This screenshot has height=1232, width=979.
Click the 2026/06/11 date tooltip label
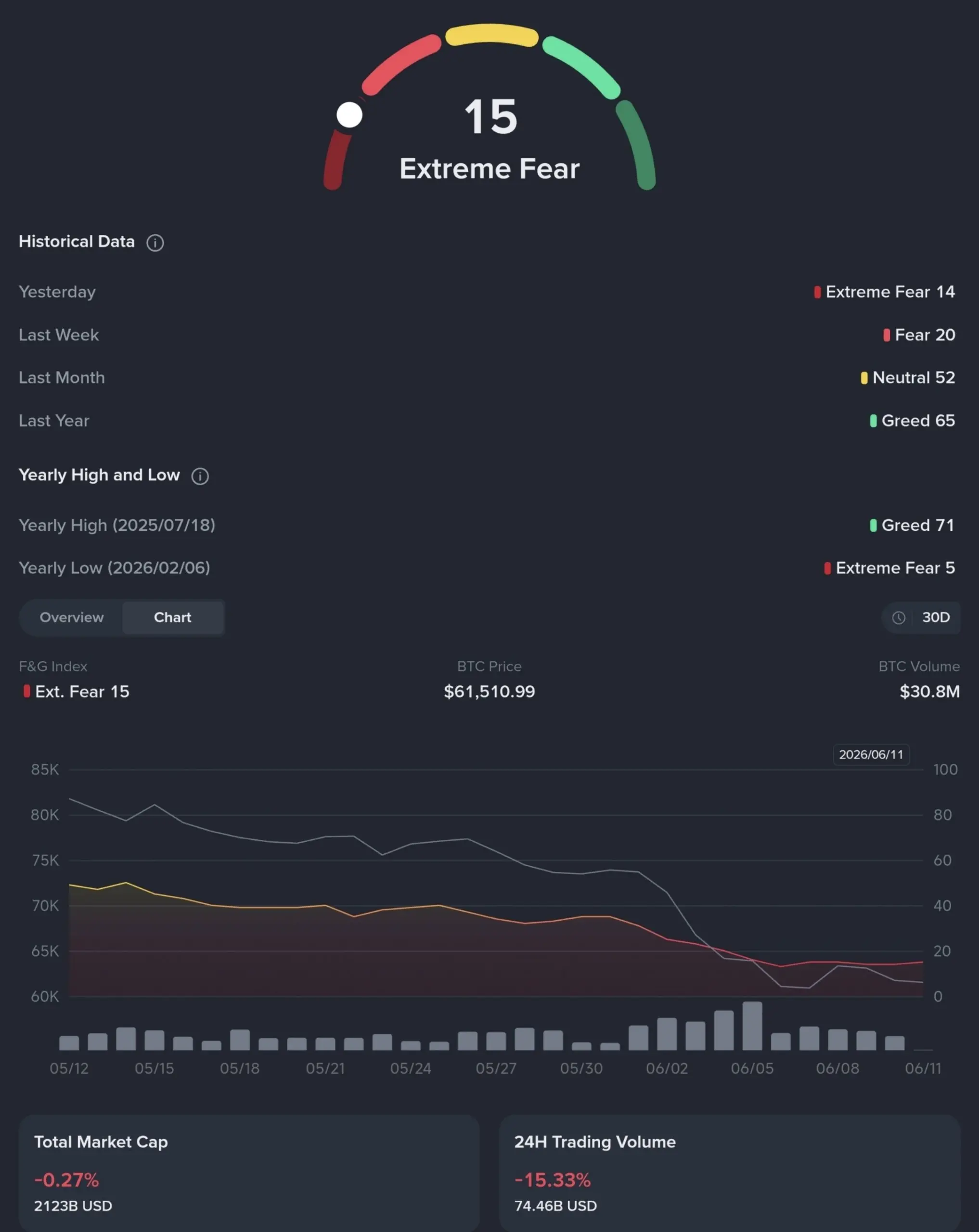point(871,754)
